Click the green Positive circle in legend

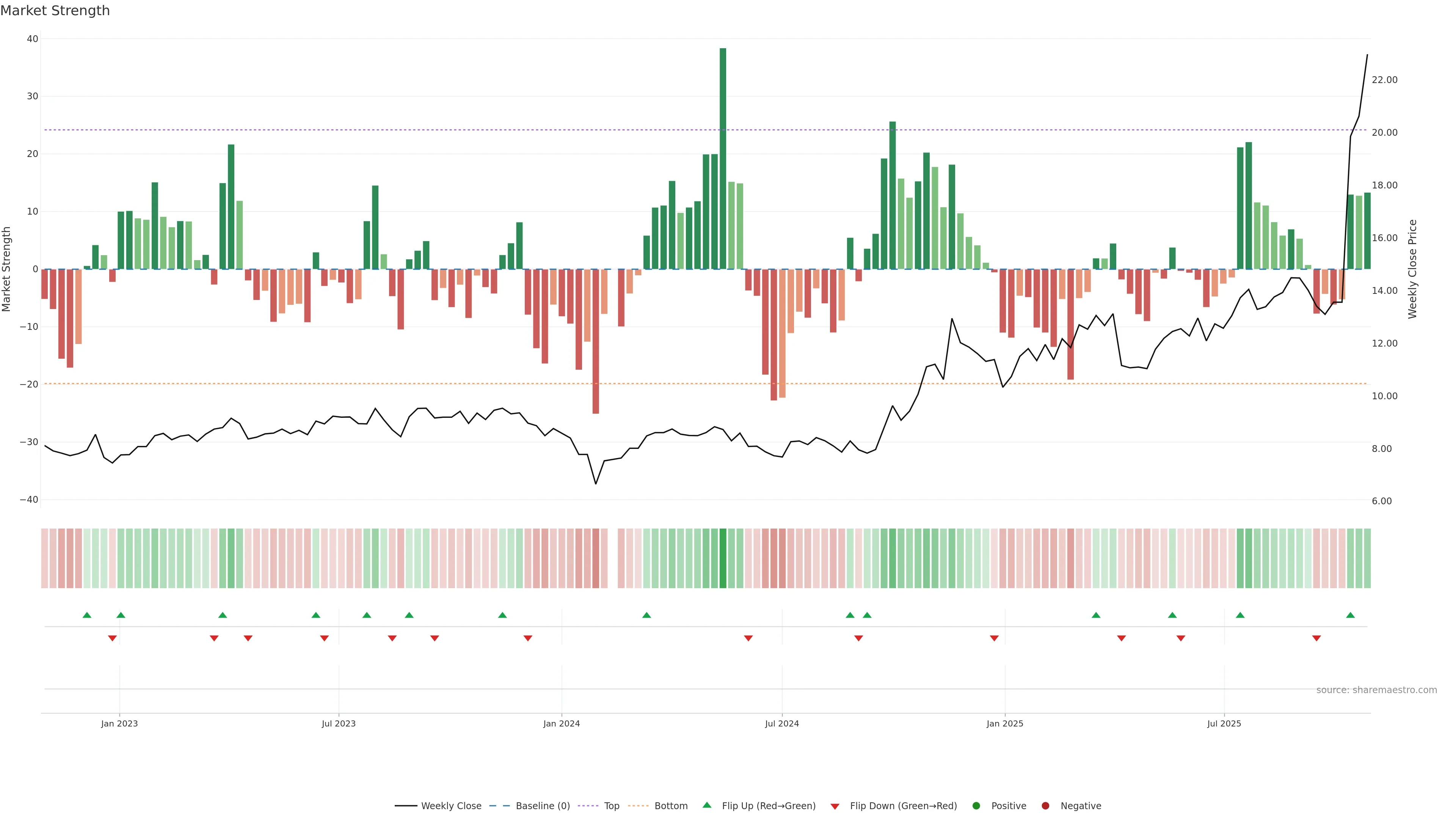(976, 806)
